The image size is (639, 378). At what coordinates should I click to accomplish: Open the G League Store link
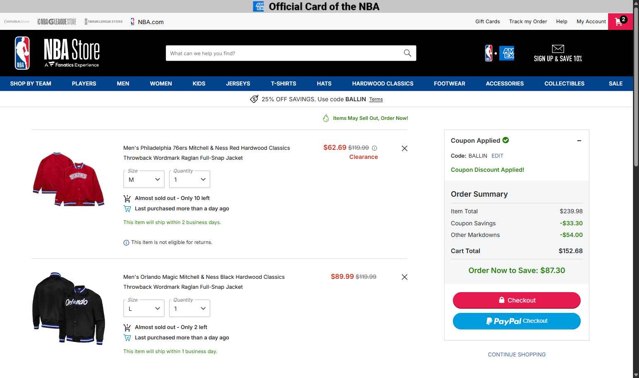pyautogui.click(x=57, y=22)
